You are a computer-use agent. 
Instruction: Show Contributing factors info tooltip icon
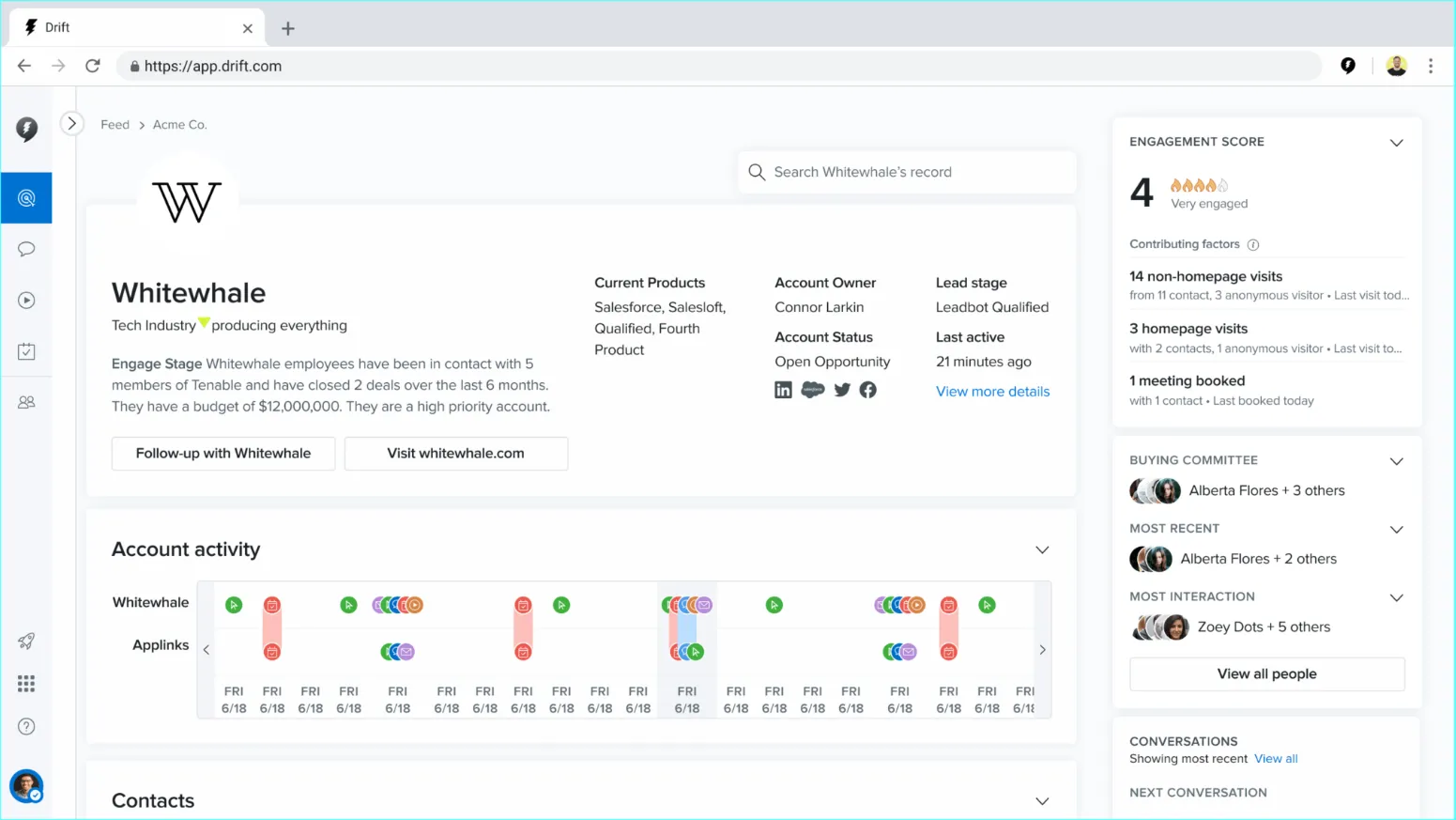click(1253, 244)
